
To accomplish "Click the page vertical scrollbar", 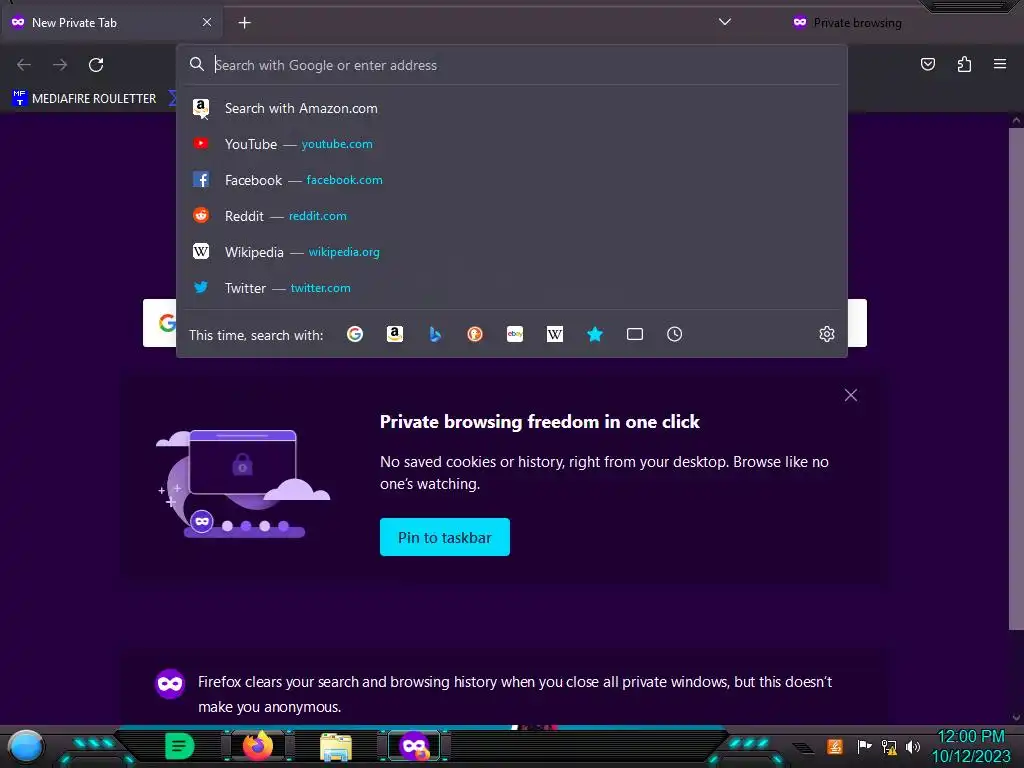I will click(x=1016, y=379).
